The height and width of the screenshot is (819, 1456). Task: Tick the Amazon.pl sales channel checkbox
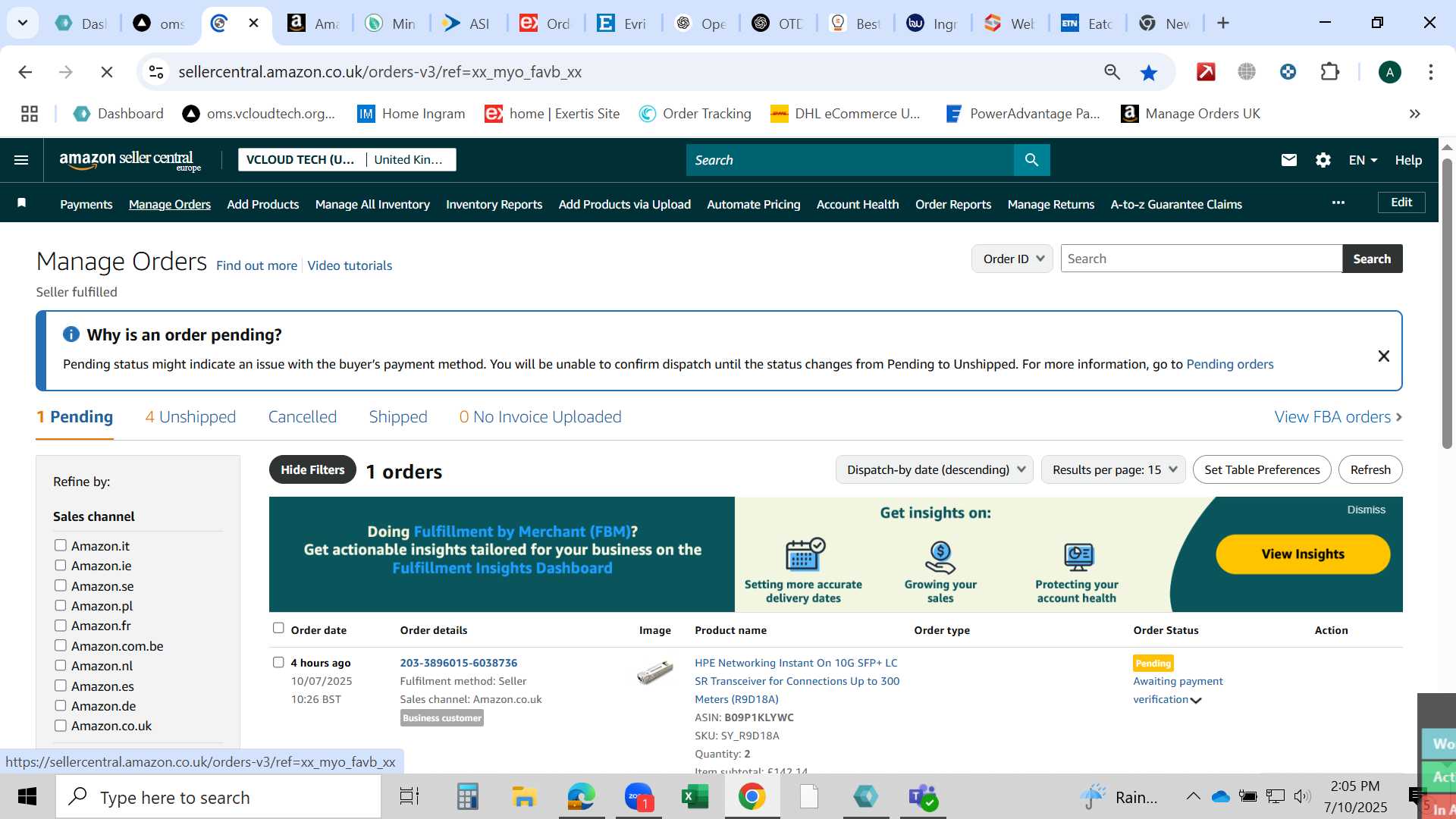tap(61, 605)
